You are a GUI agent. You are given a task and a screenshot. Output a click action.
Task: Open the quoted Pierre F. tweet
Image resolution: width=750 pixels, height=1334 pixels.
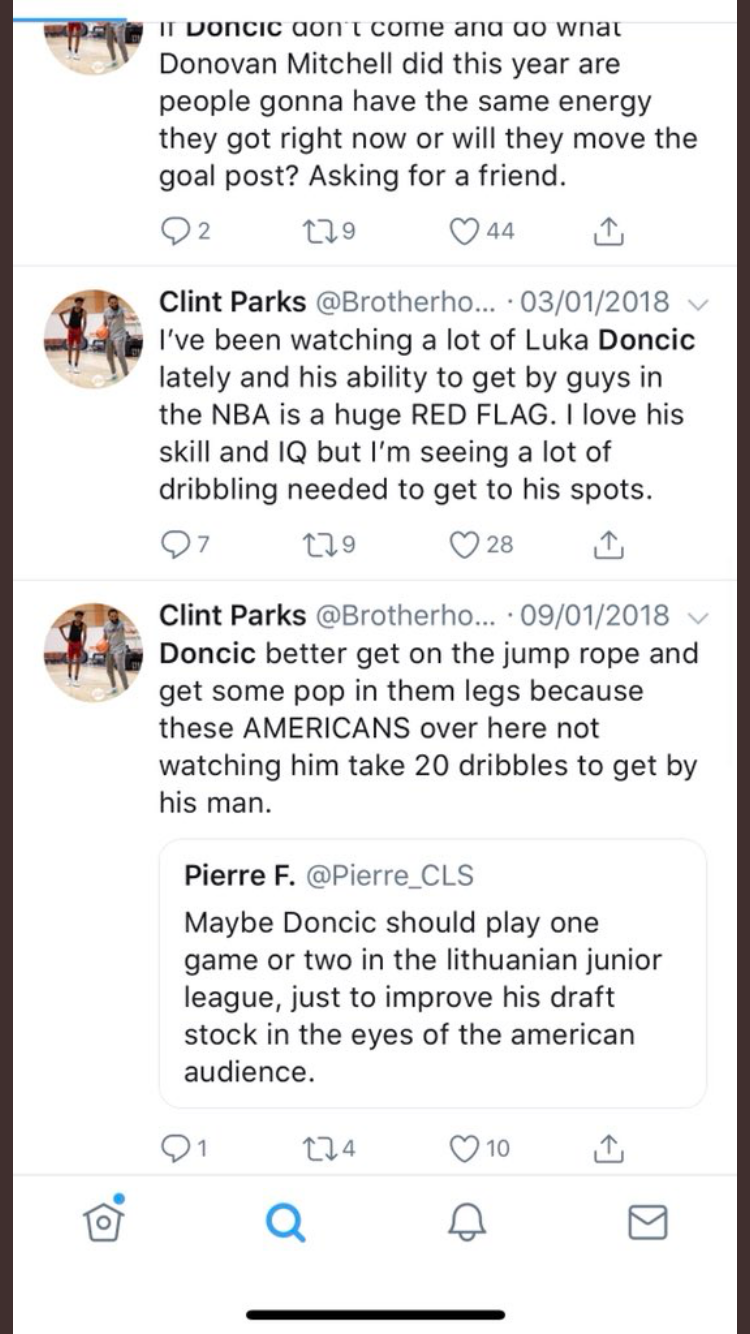click(432, 972)
